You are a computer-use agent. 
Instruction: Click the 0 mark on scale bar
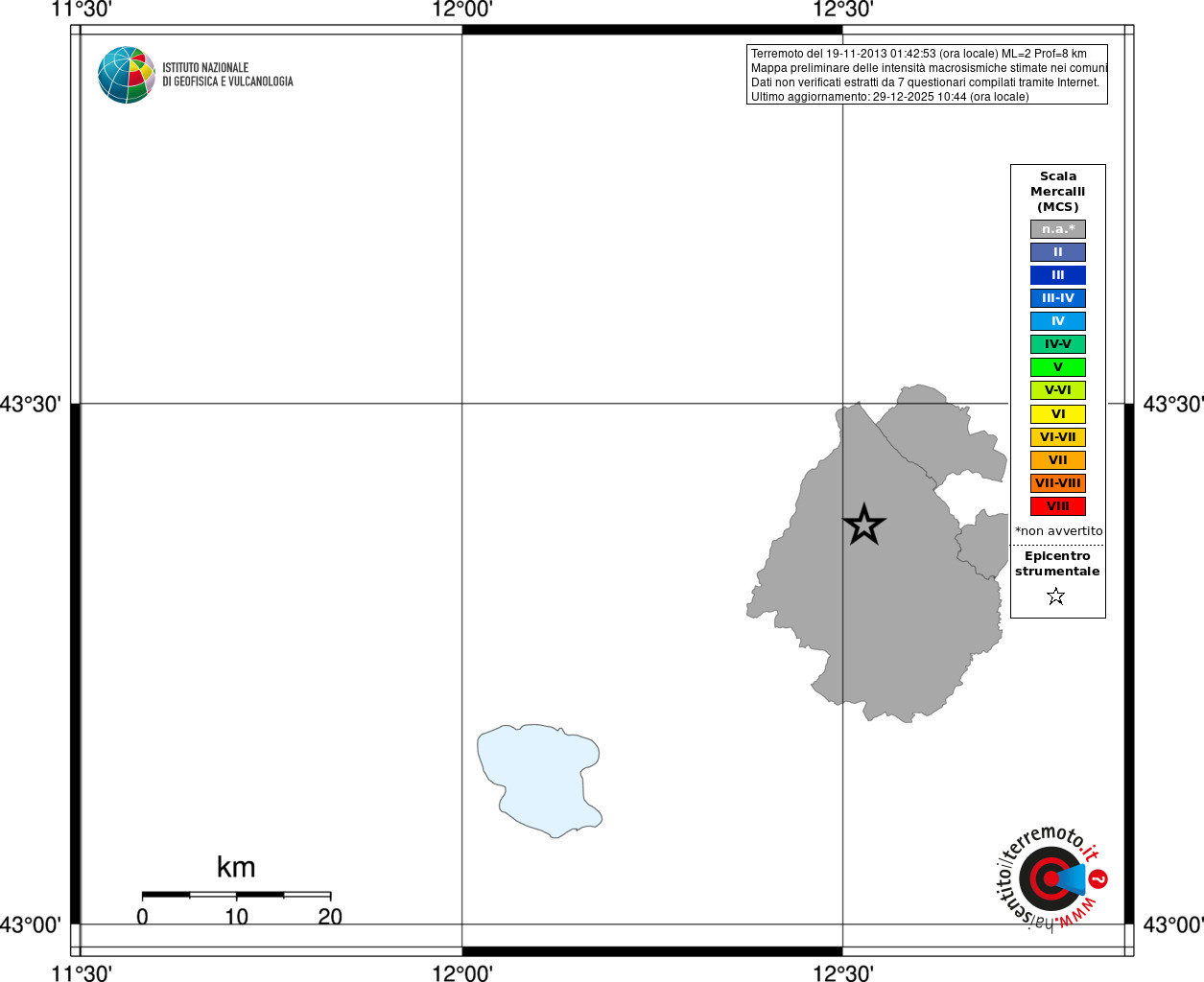coord(142,917)
